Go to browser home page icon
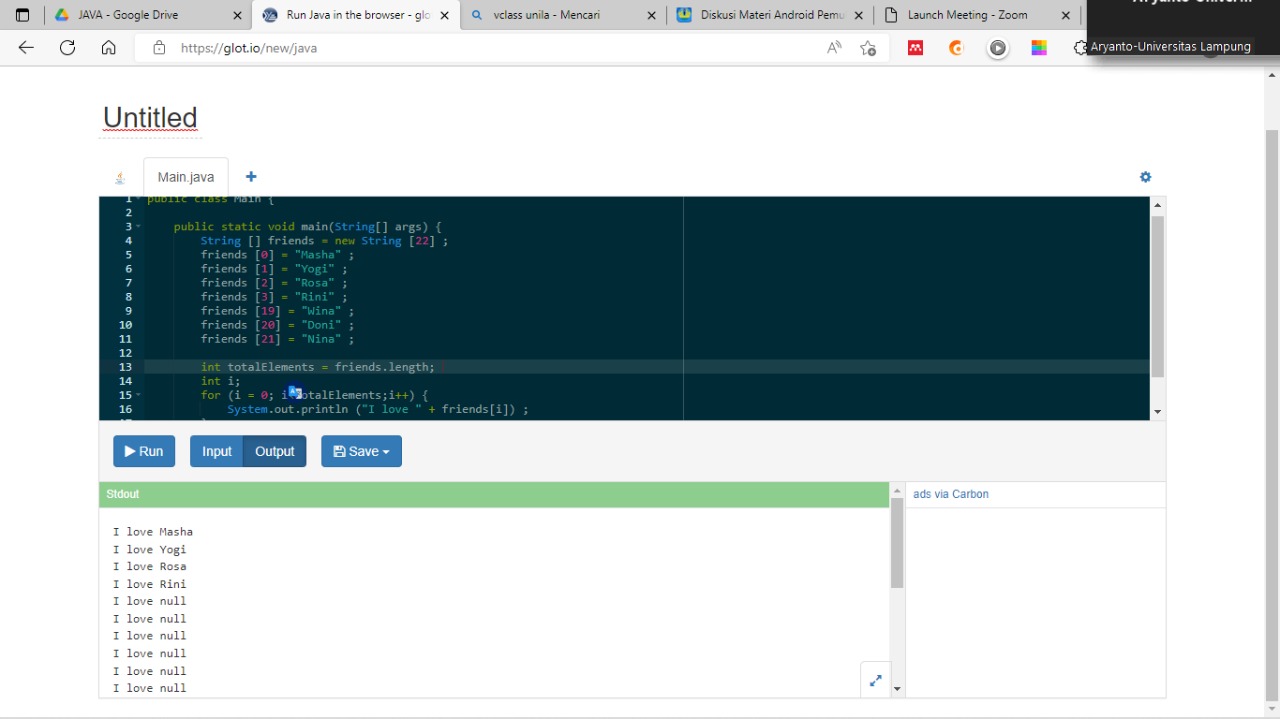The height and width of the screenshot is (719, 1280). click(109, 48)
